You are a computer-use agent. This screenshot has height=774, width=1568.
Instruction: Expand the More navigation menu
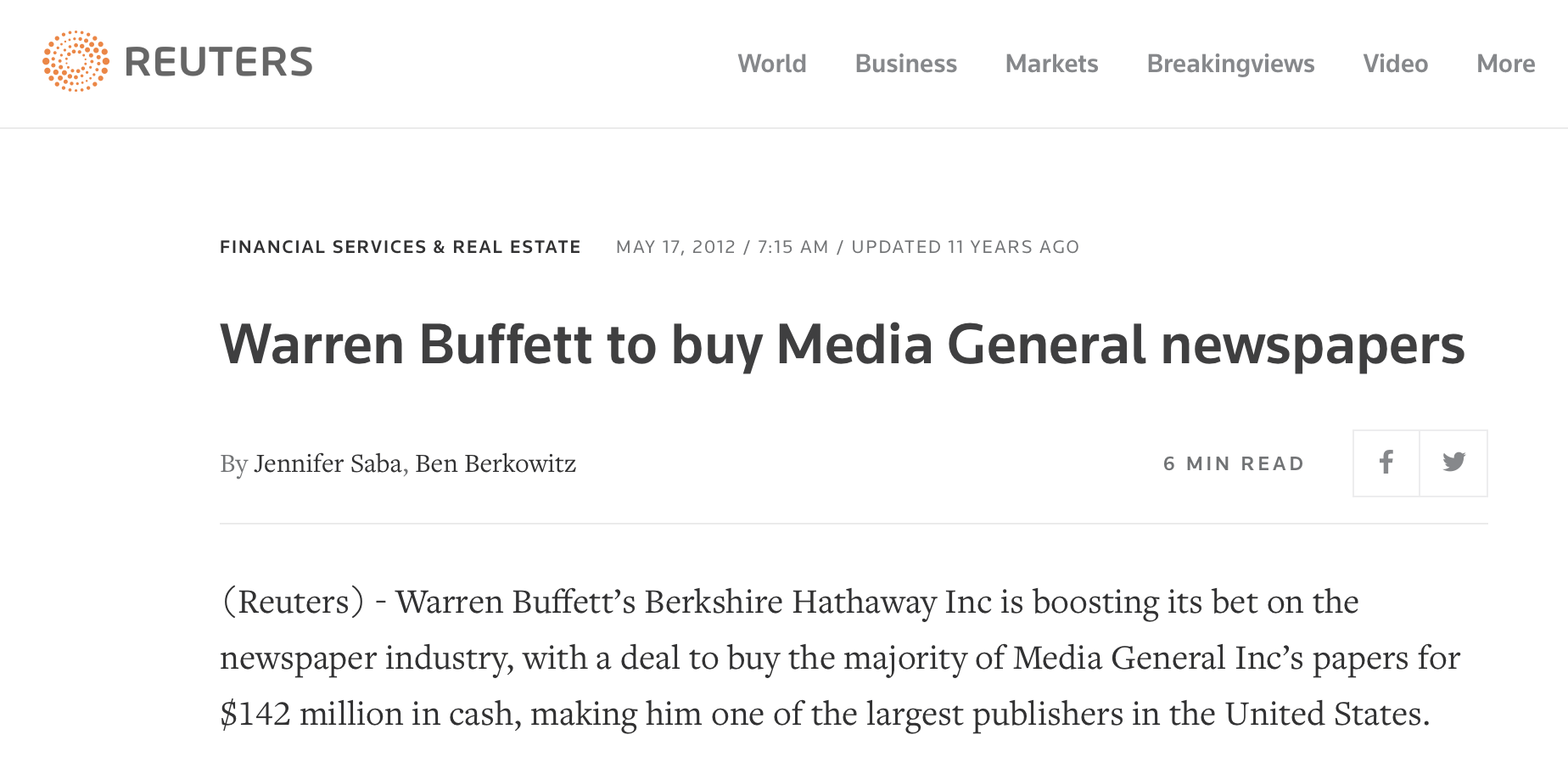[1506, 64]
